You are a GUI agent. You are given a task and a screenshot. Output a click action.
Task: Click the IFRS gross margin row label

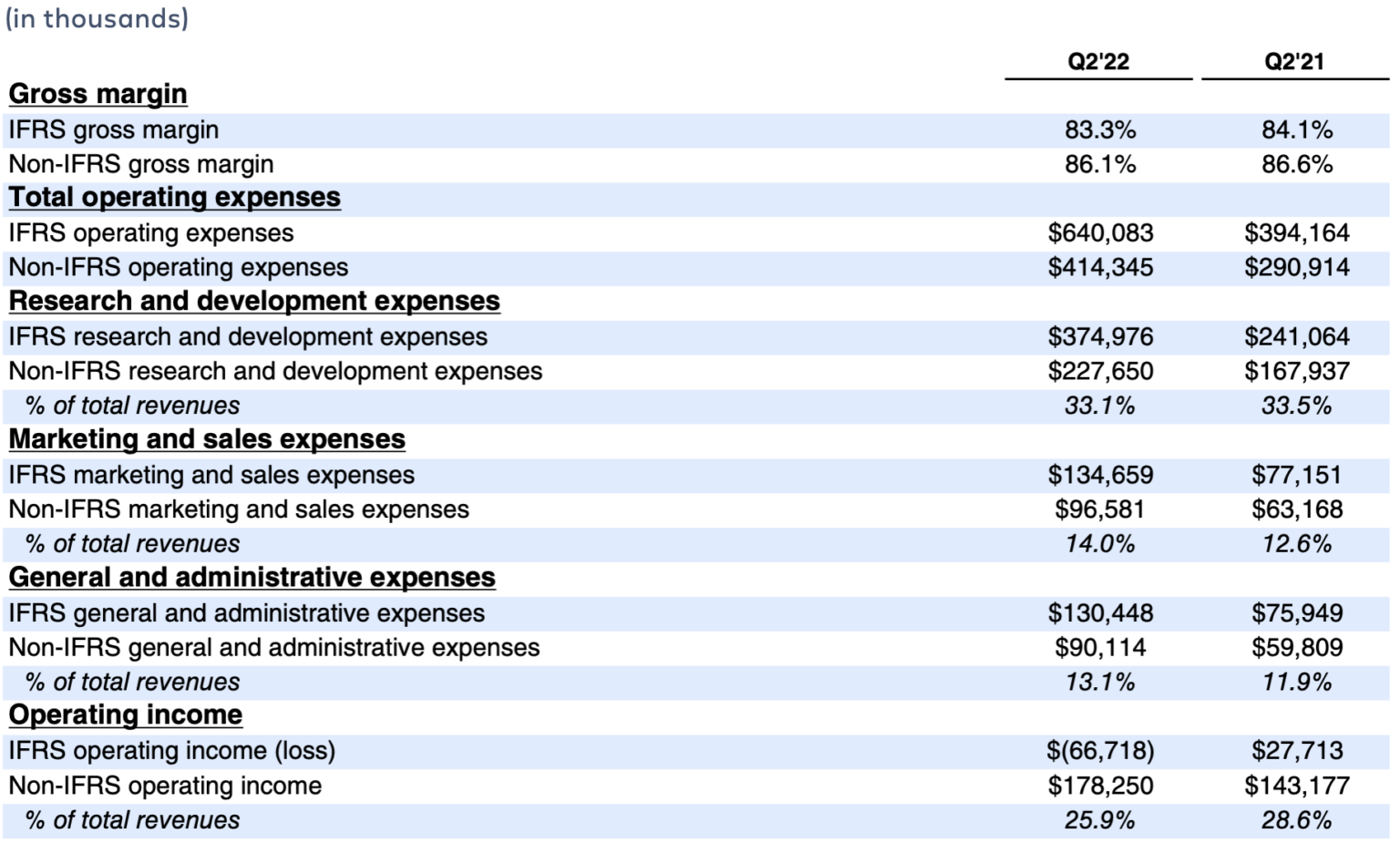click(112, 129)
